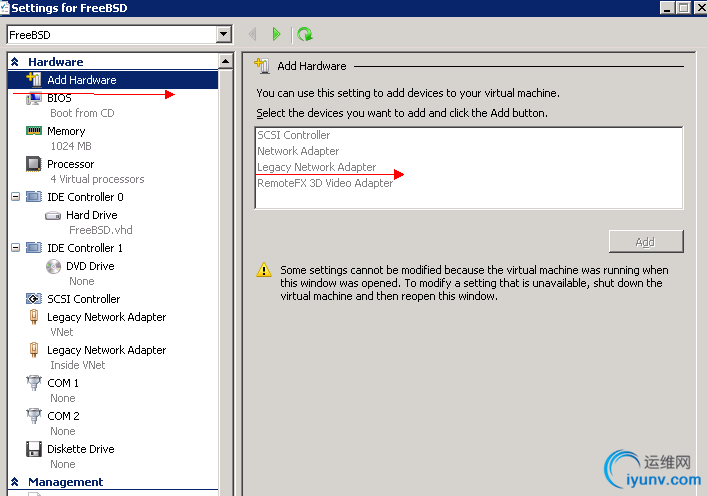Click the Hardware section heading
The height and width of the screenshot is (496, 707).
[56, 62]
